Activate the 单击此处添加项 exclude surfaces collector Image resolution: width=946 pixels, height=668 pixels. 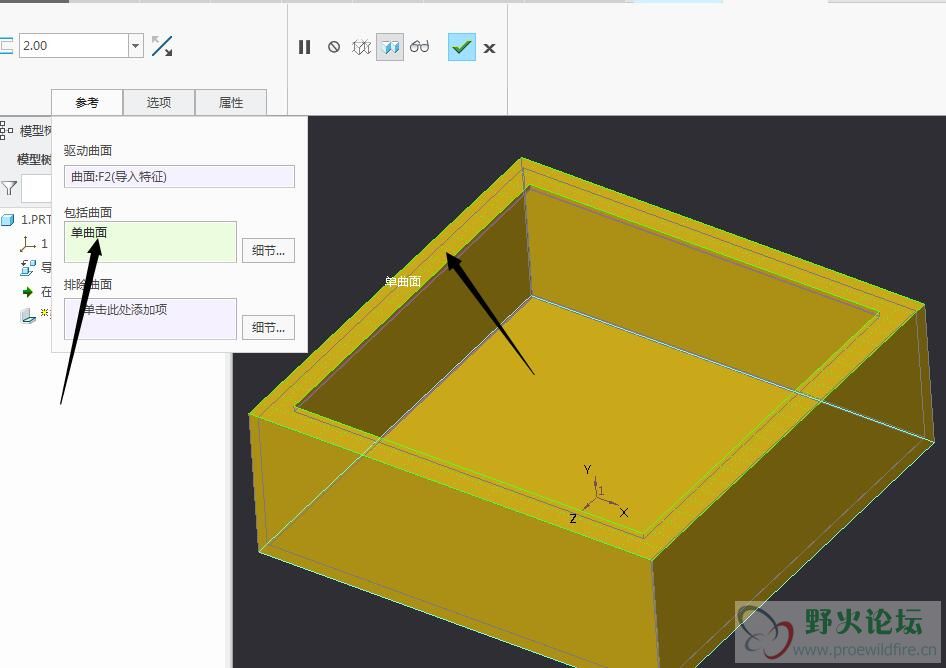[150, 319]
